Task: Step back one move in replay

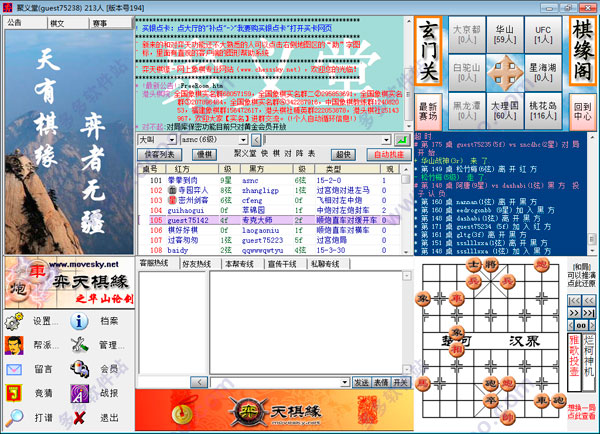Action: click(589, 300)
